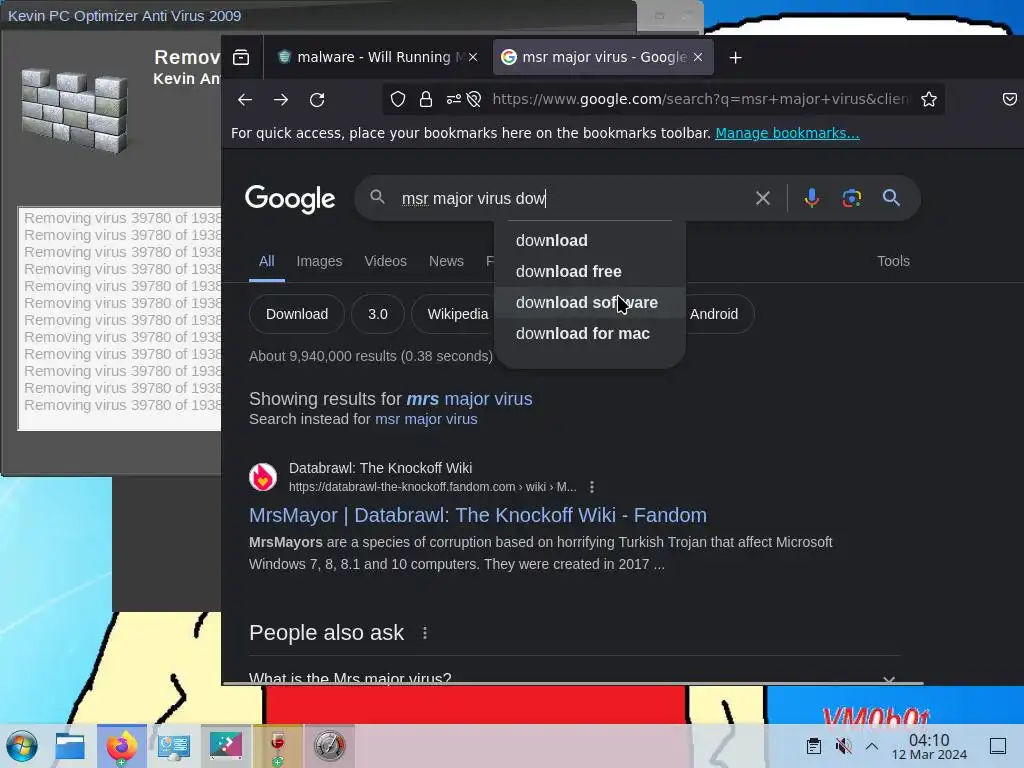This screenshot has height=768, width=1024.
Task: Bookmark this page with star icon
Action: click(929, 99)
